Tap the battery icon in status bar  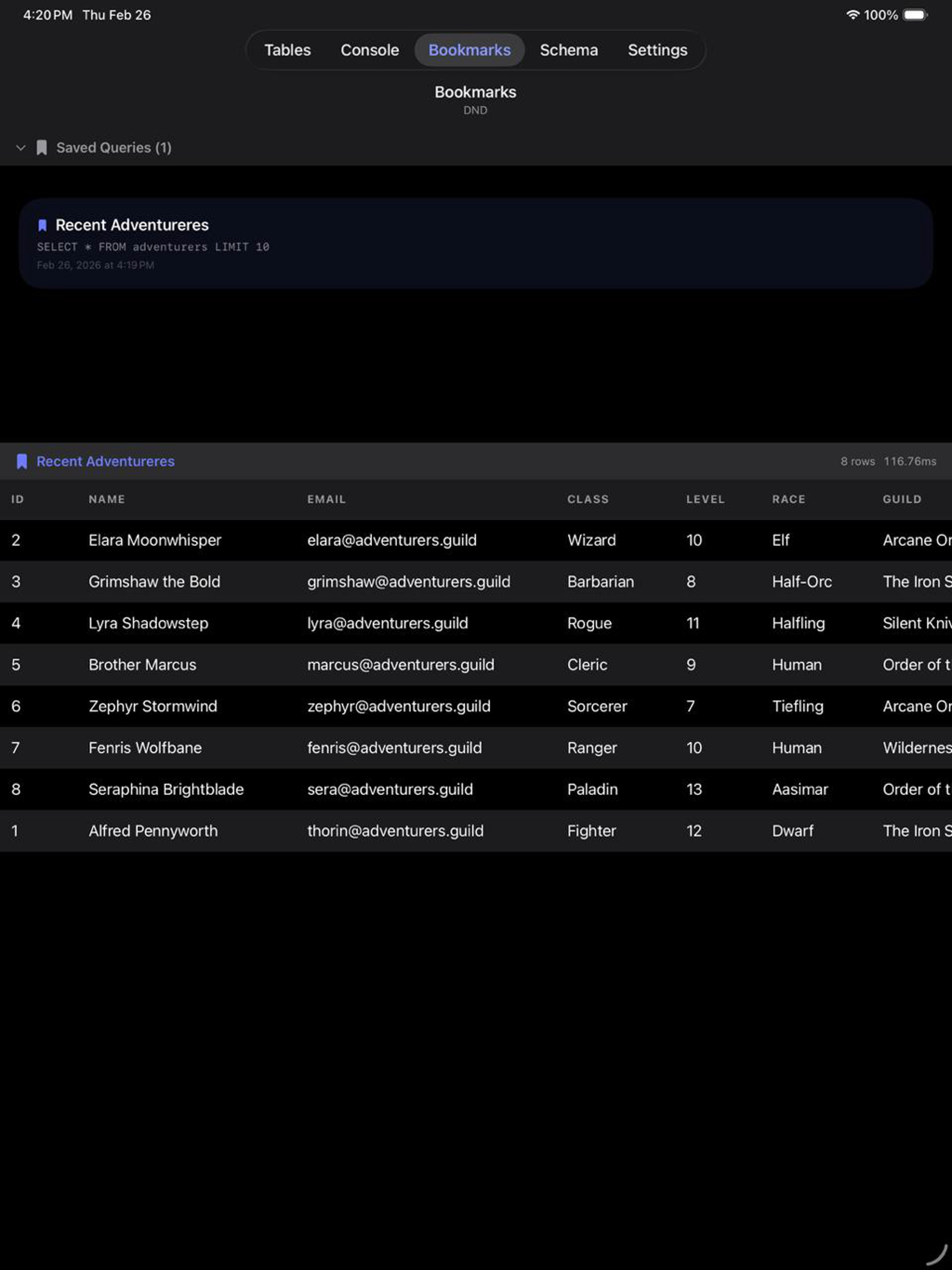coord(915,15)
